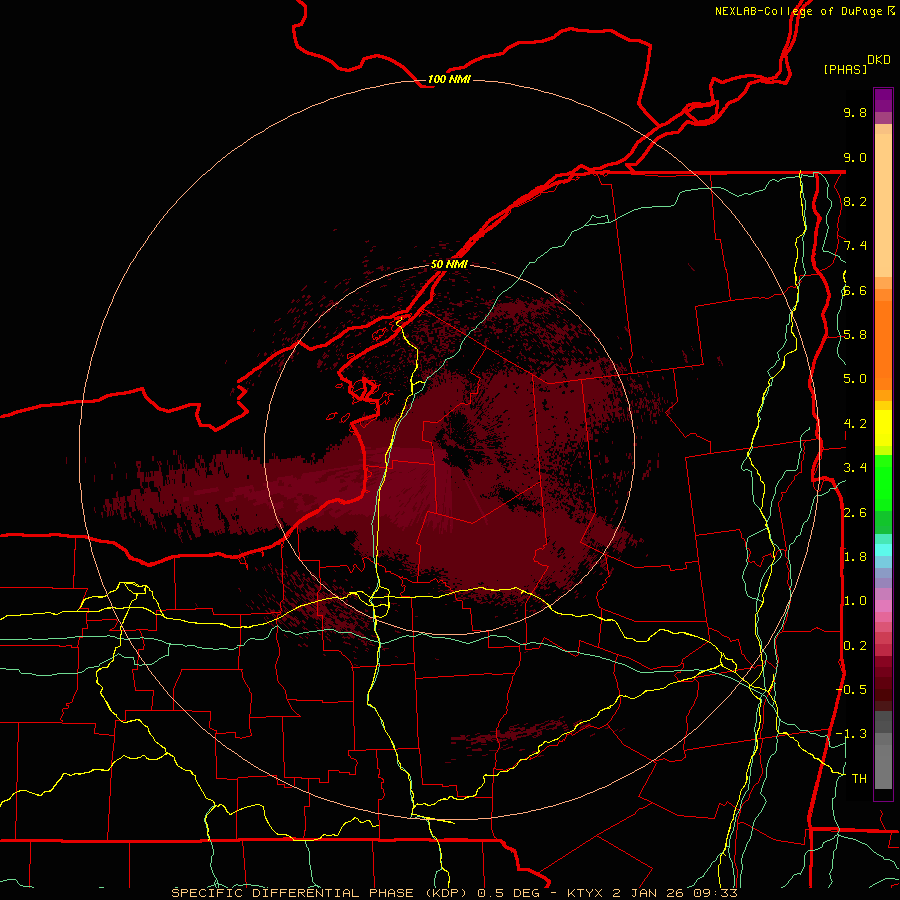Click the 1.8 value on color scale
Viewport: 900px width, 900px height.
(x=855, y=557)
